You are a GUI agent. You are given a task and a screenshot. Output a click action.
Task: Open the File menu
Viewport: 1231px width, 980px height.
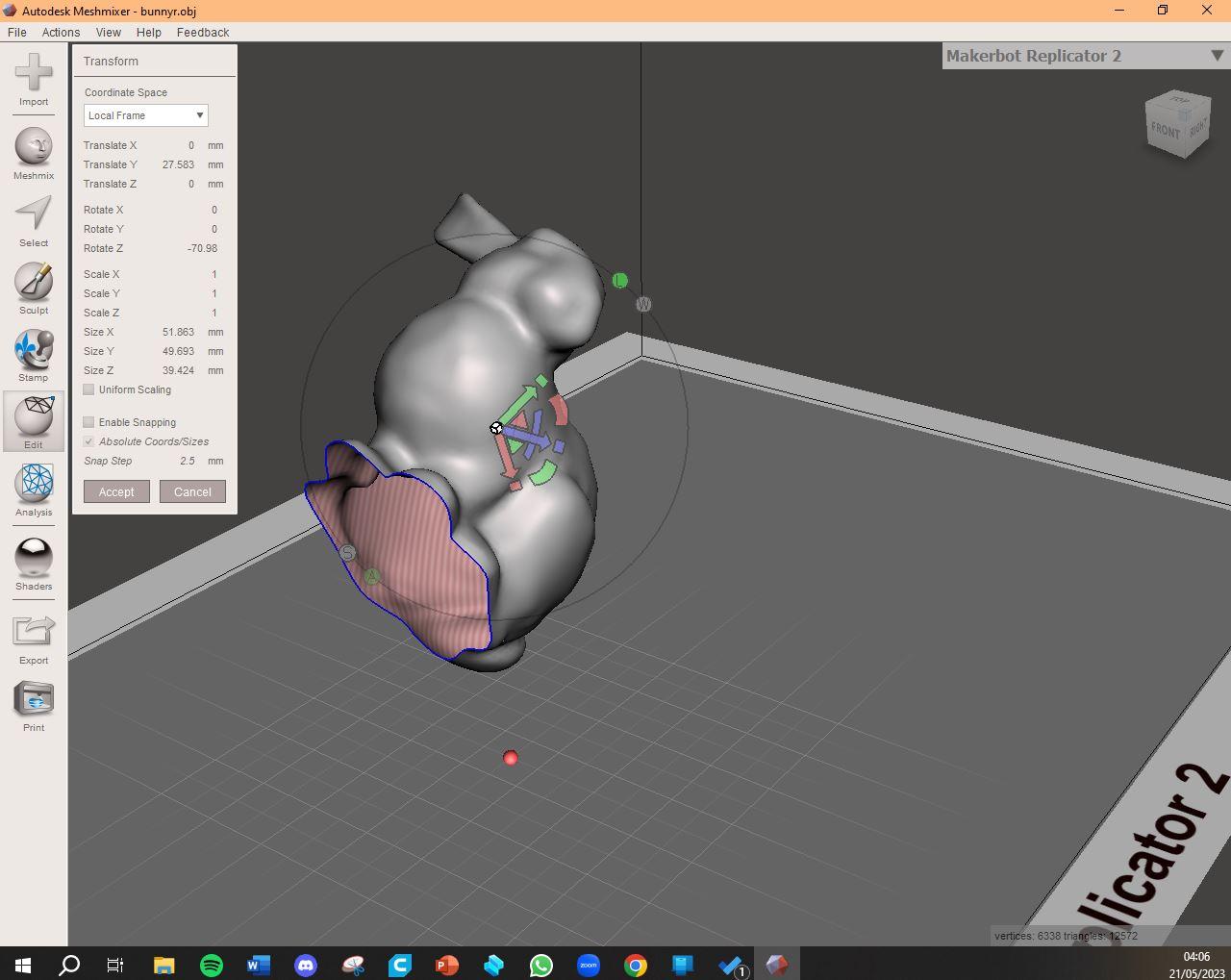pos(17,32)
